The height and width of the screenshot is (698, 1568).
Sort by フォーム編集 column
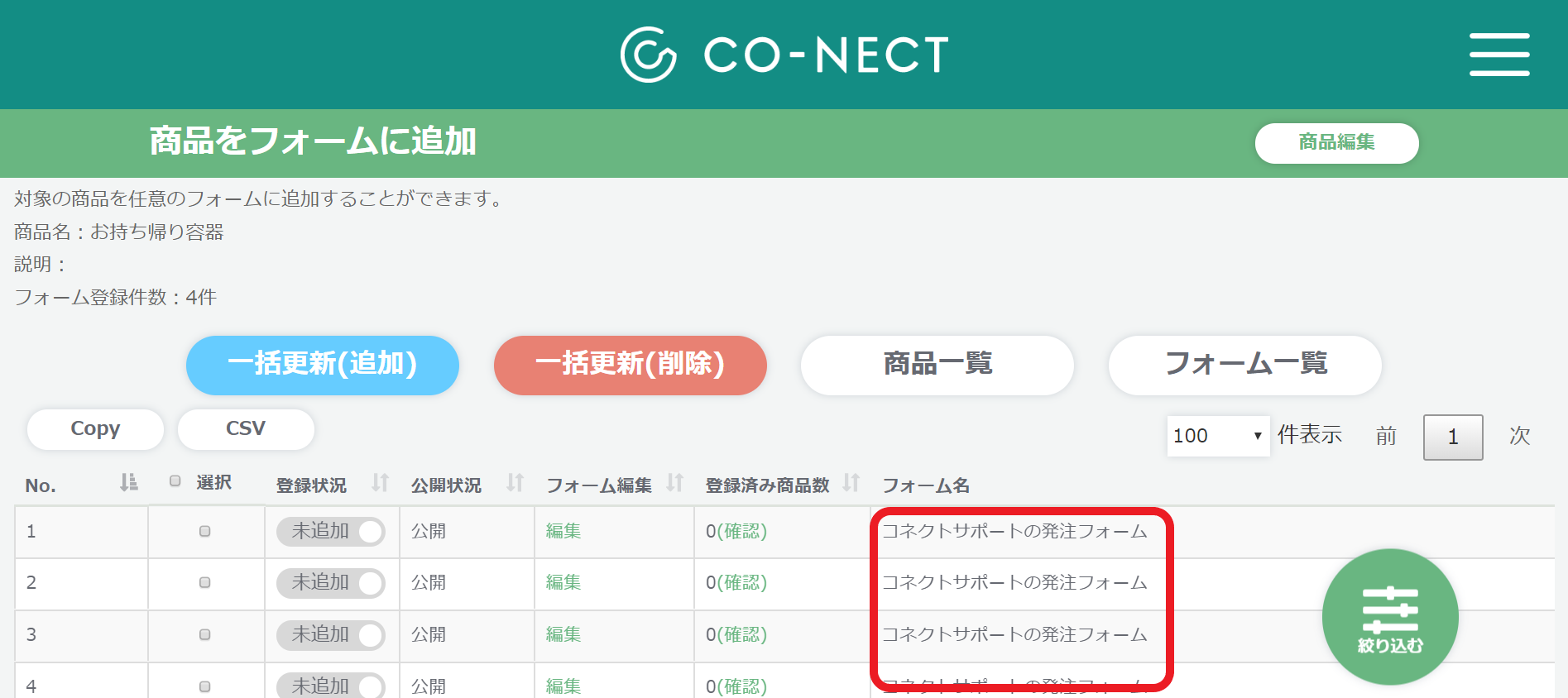pyautogui.click(x=674, y=482)
